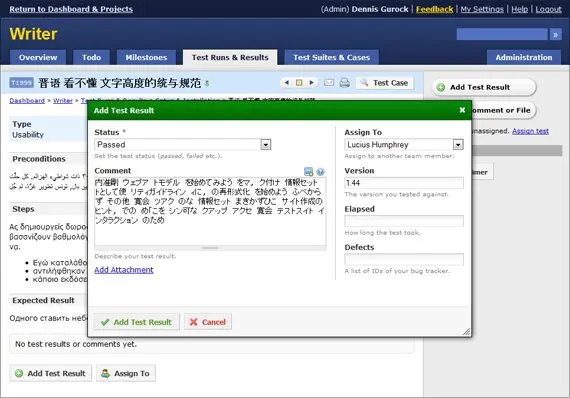Click the Comment or File sidebar button
Screen dimensions: 570x398
(x=504, y=110)
